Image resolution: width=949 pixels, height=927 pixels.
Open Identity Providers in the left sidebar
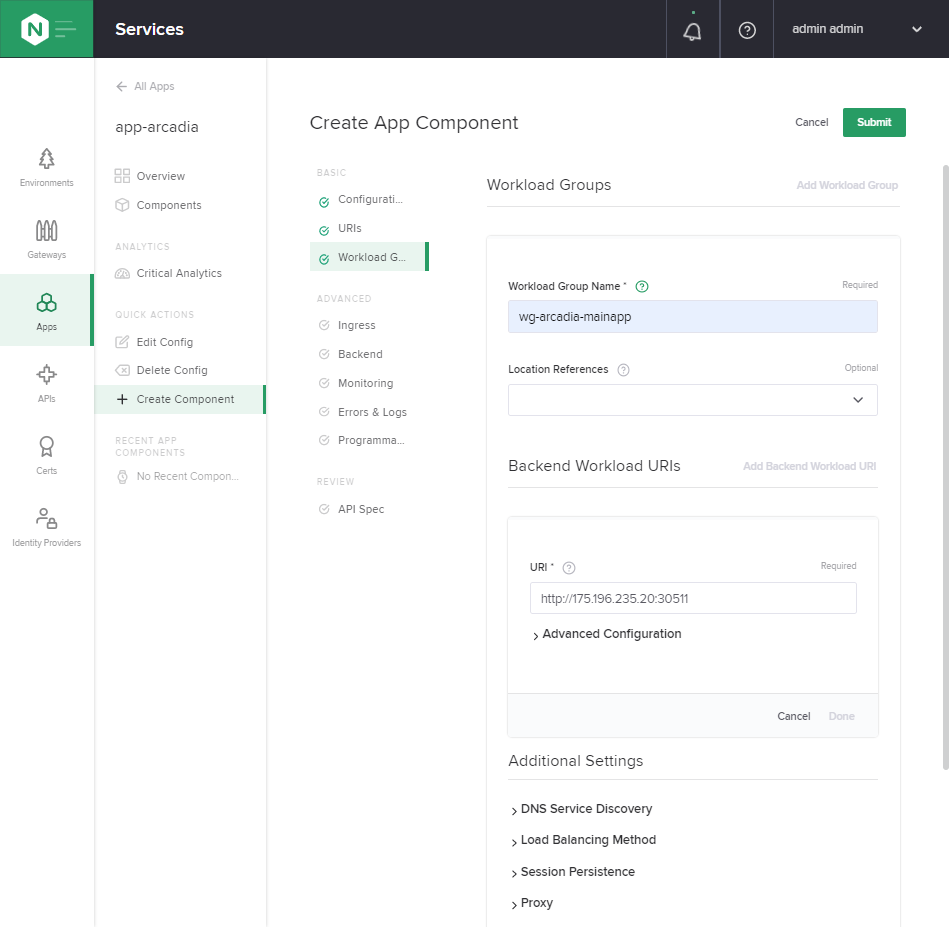[x=47, y=528]
